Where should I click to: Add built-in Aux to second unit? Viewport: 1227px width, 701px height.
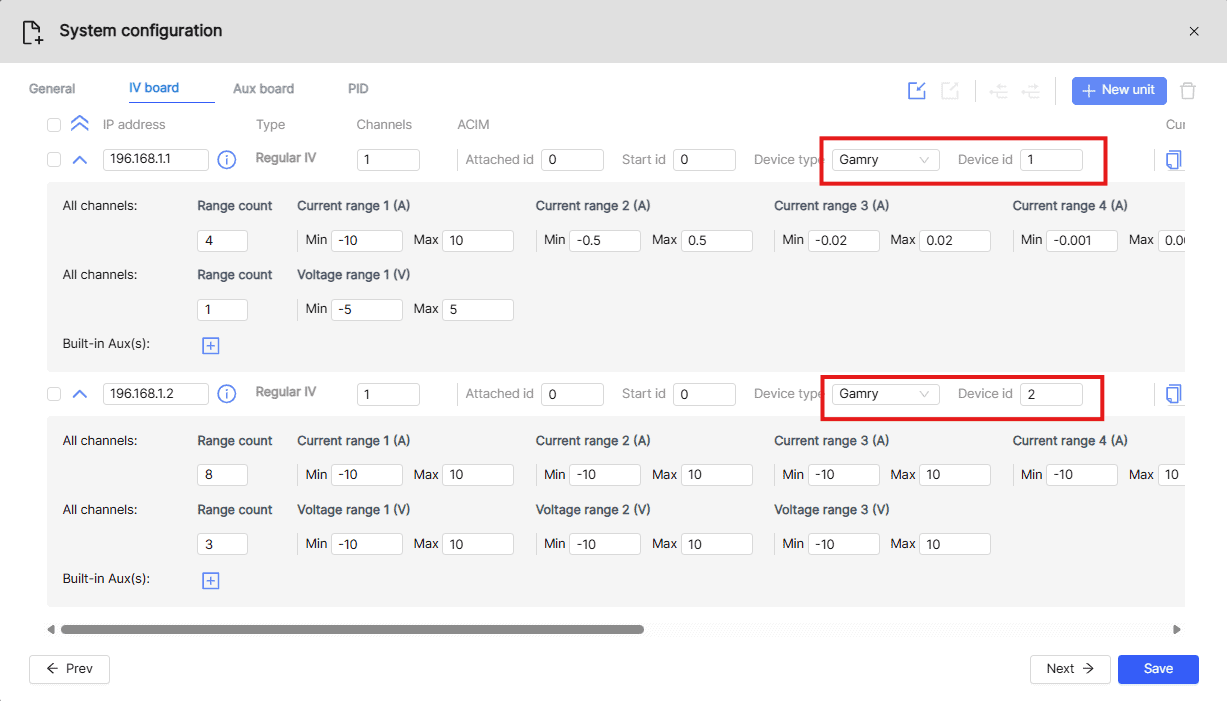tap(210, 580)
